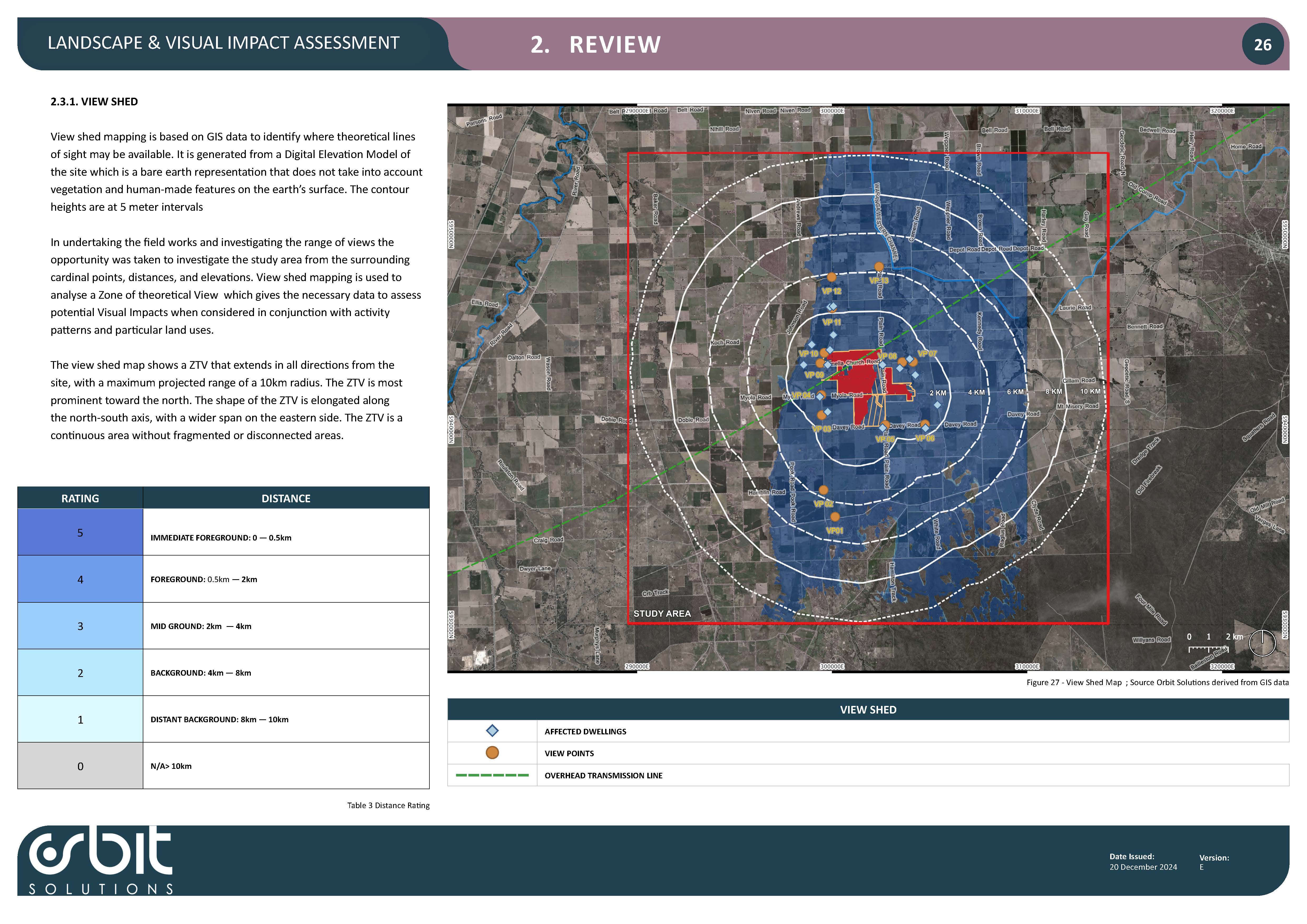Screen dimensions: 1307x924
Task: Click the rating 5 dark blue color cell
Action: (80, 532)
